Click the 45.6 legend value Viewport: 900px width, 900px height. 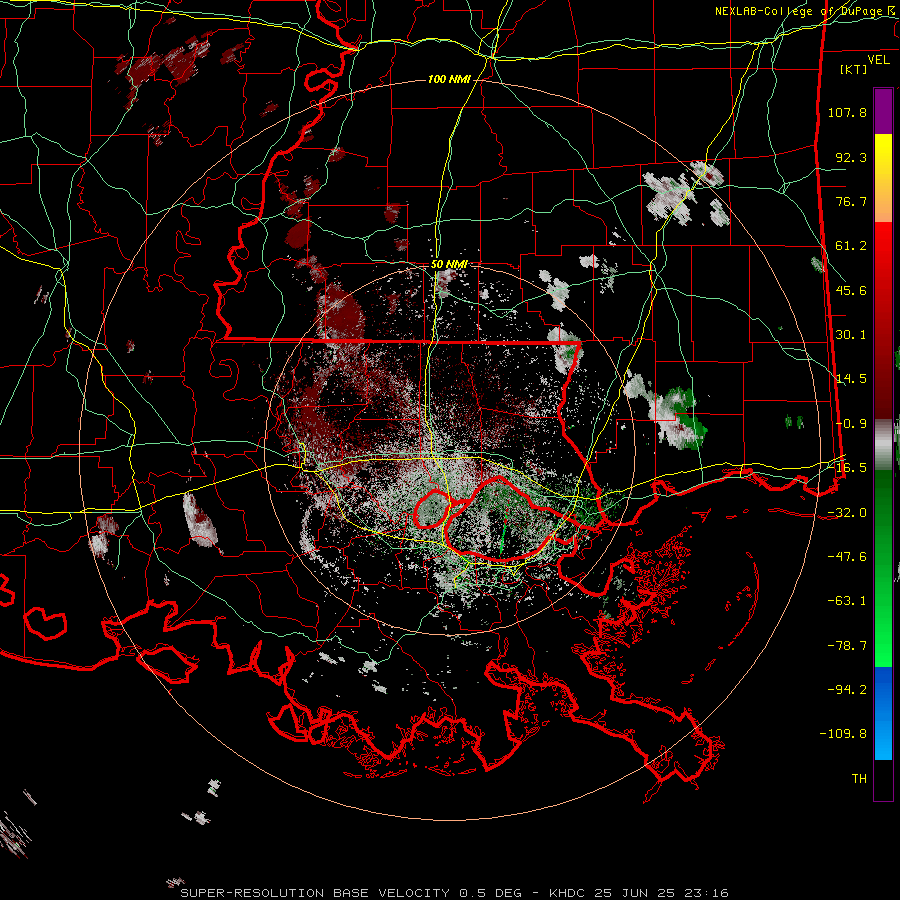click(851, 290)
